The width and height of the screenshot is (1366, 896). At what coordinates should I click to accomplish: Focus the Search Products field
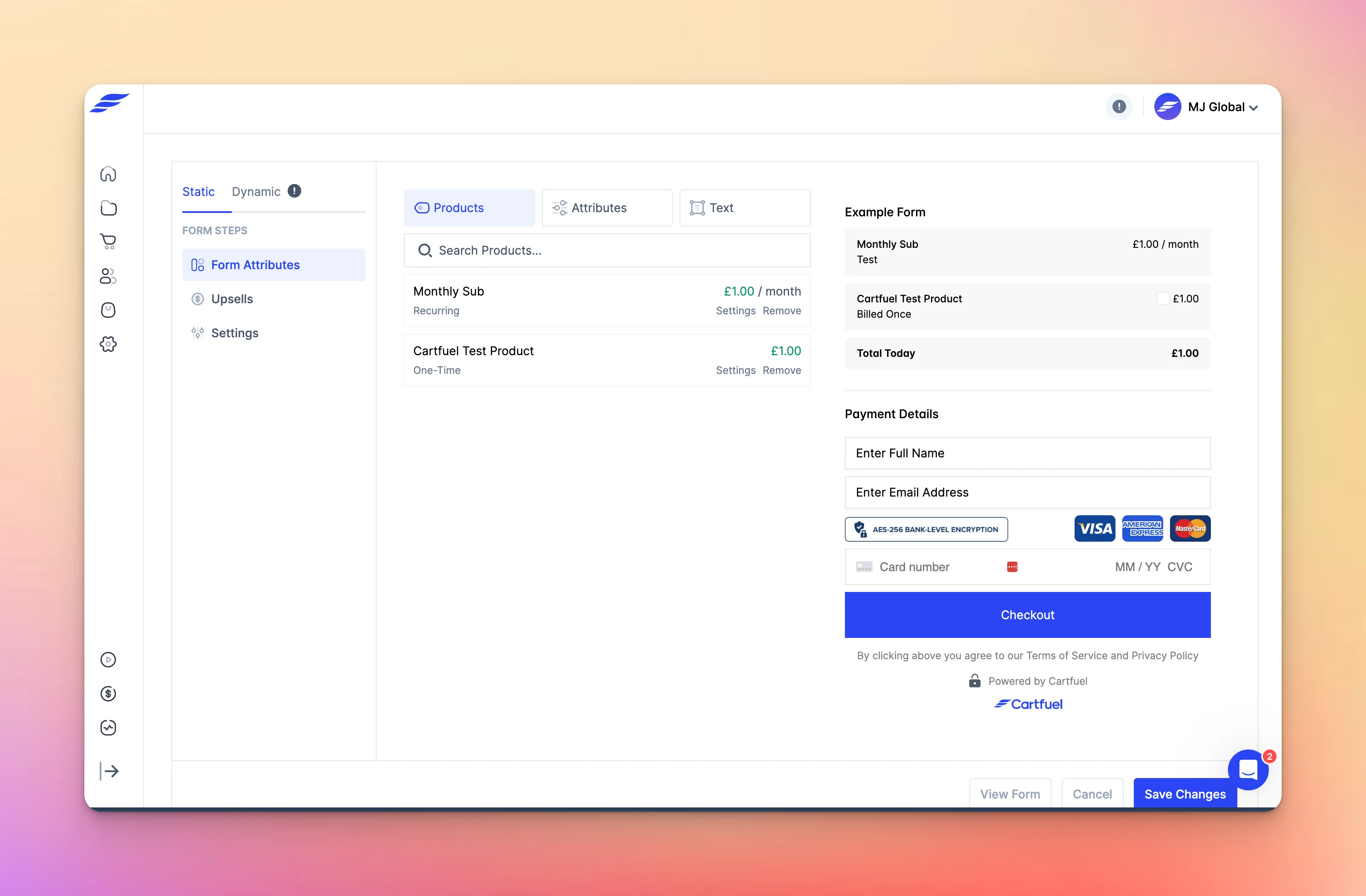607,251
